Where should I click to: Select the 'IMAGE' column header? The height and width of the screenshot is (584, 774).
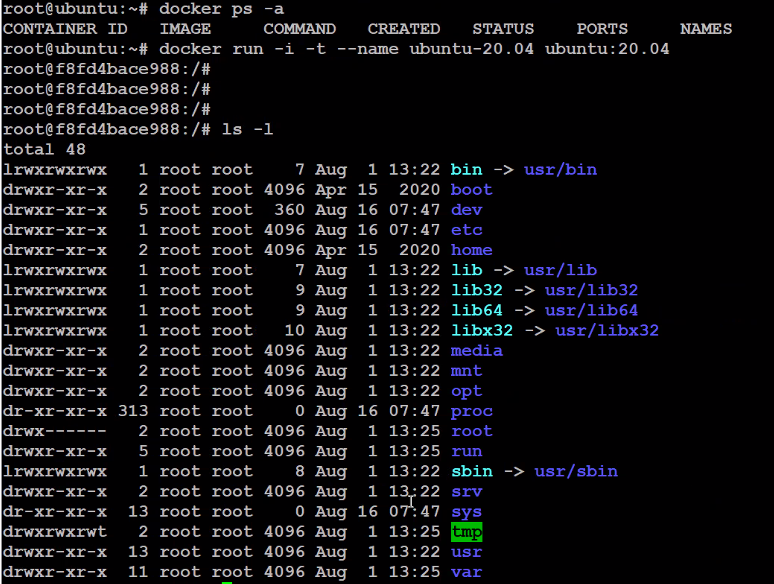185,29
